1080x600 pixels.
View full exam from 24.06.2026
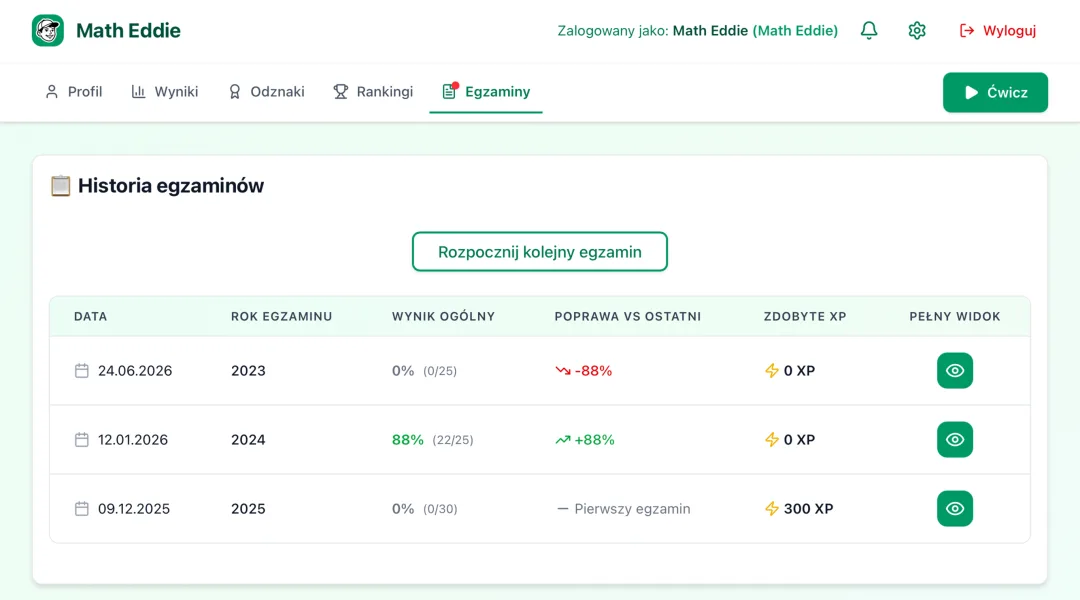[x=955, y=371]
